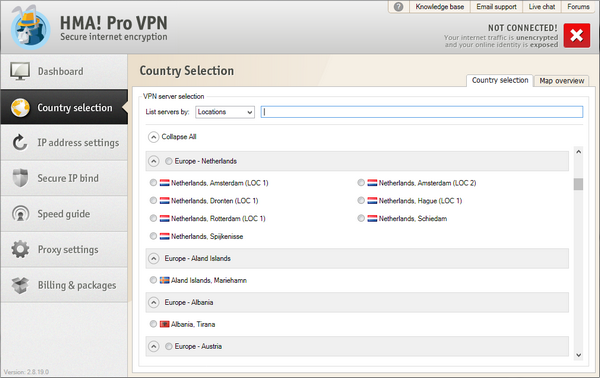
Task: Select Netherlands, Spijkenisse radio button
Action: coord(153,236)
